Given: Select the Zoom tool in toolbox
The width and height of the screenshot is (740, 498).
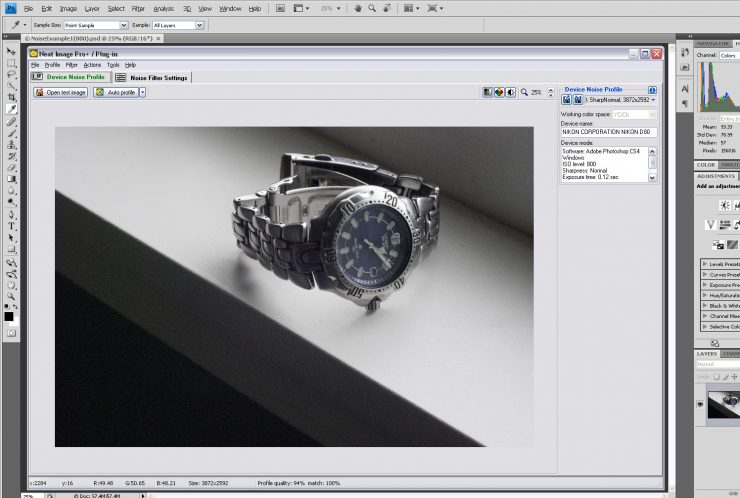Looking at the screenshot, I should [11, 296].
